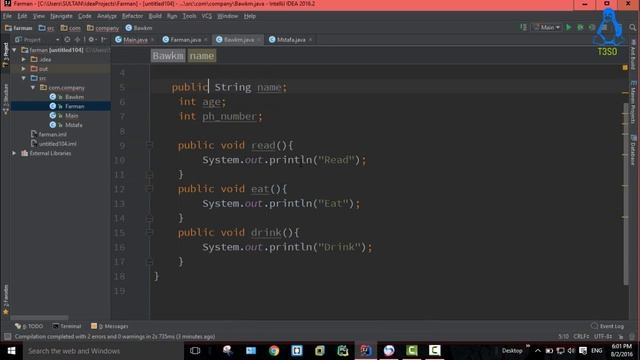640x360 pixels.
Task: Expand the out folder node
Action: [x=24, y=69]
